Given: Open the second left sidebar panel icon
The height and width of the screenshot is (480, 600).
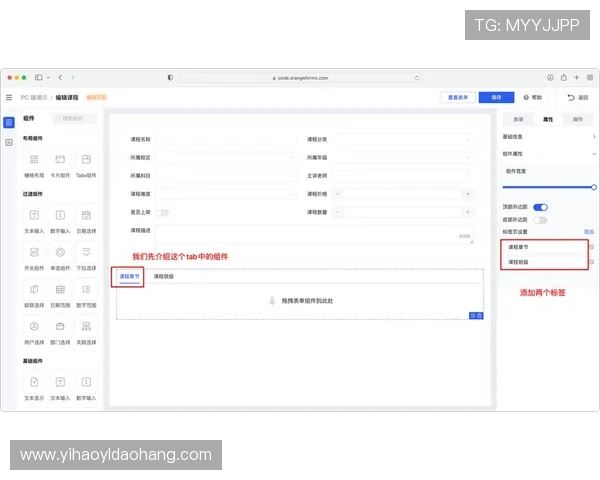Looking at the screenshot, I should tap(9, 142).
